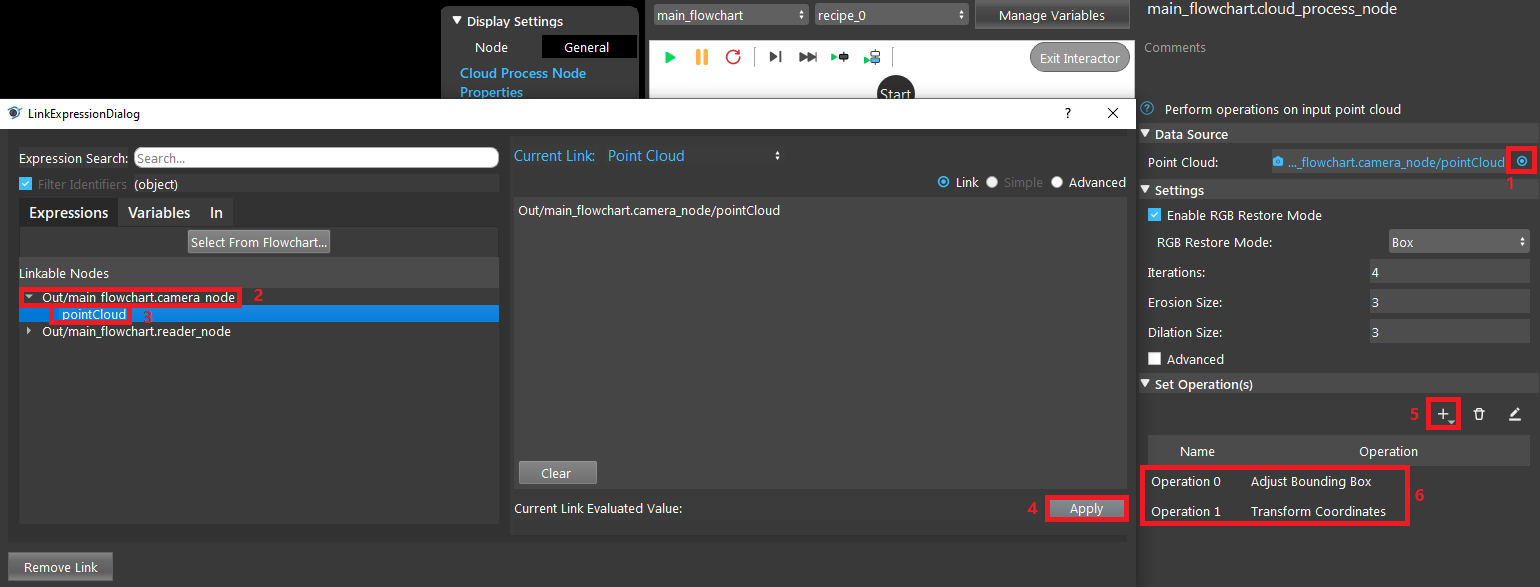Image resolution: width=1540 pixels, height=587 pixels.
Task: Click the Cloud Process Node Properties link
Action: [522, 82]
